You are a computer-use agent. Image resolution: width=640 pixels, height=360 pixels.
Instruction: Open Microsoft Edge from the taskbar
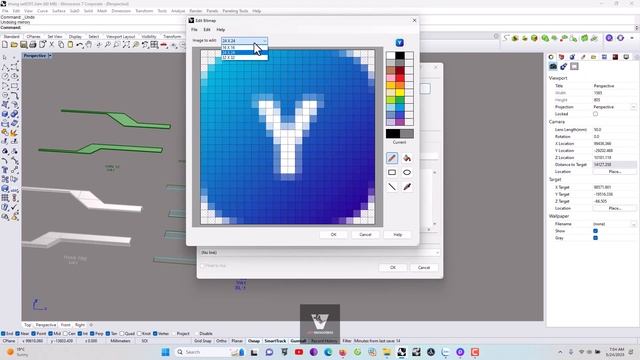point(328,352)
